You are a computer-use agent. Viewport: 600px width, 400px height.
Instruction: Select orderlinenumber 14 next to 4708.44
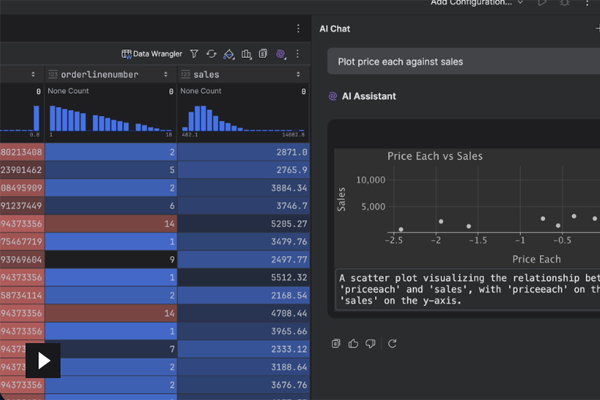(x=111, y=313)
